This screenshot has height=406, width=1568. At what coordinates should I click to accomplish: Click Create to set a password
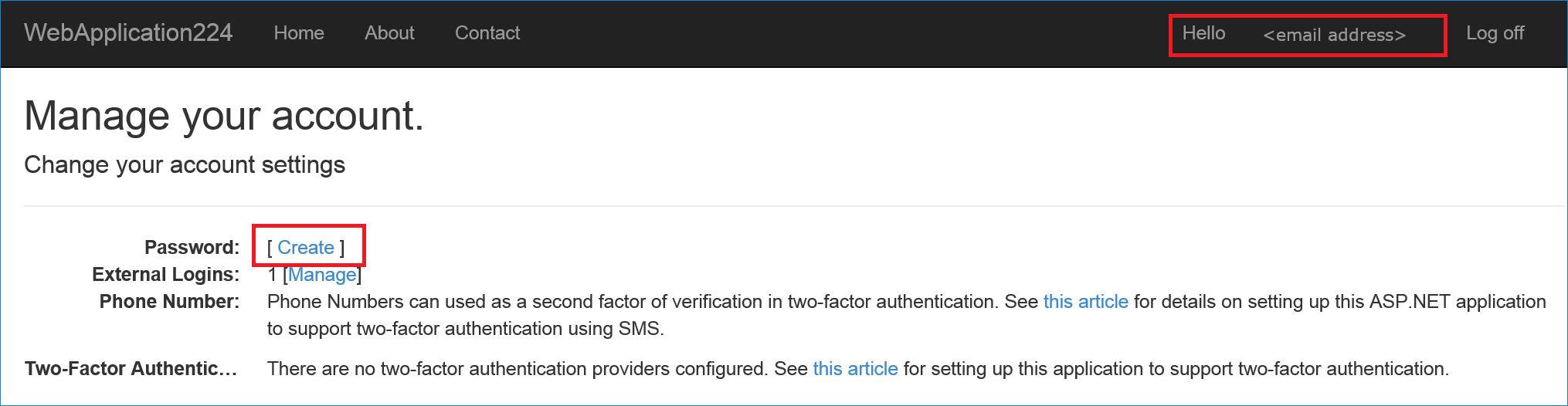[x=306, y=248]
